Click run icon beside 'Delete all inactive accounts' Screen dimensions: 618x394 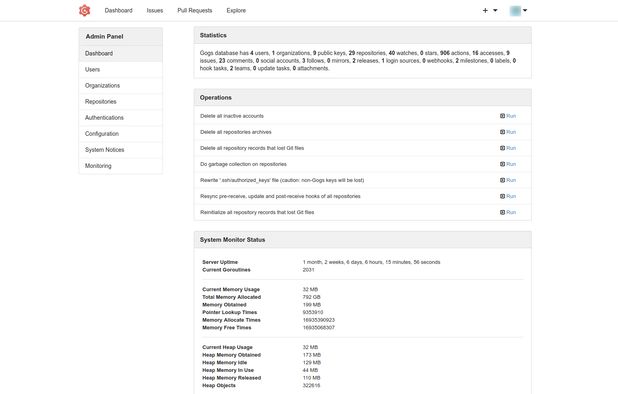coord(502,116)
